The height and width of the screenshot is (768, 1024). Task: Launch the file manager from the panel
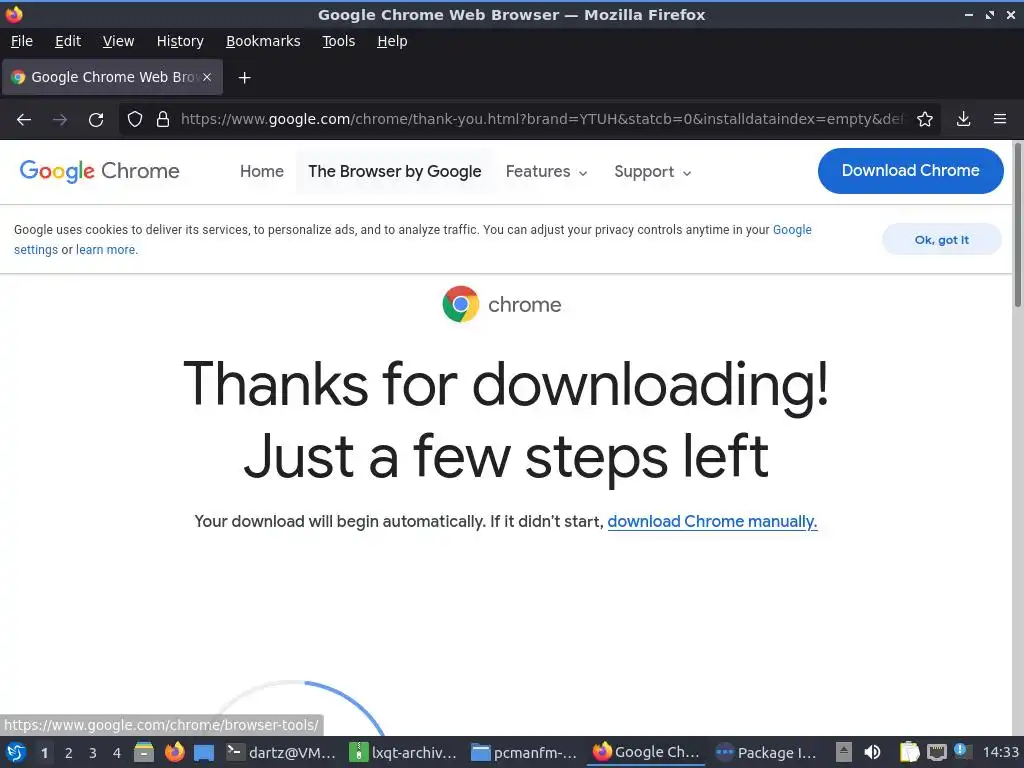[x=144, y=752]
